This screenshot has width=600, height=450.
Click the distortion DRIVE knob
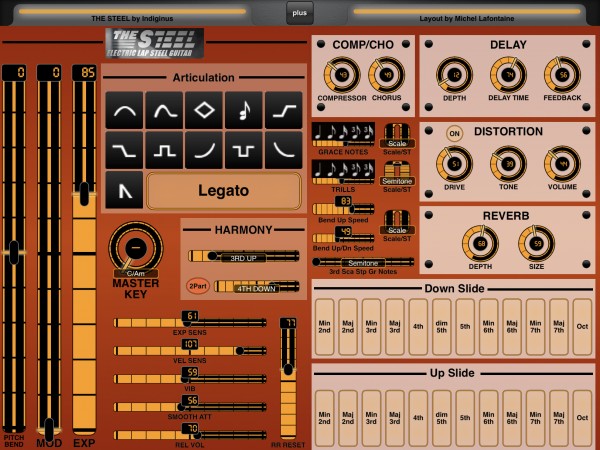(x=455, y=164)
